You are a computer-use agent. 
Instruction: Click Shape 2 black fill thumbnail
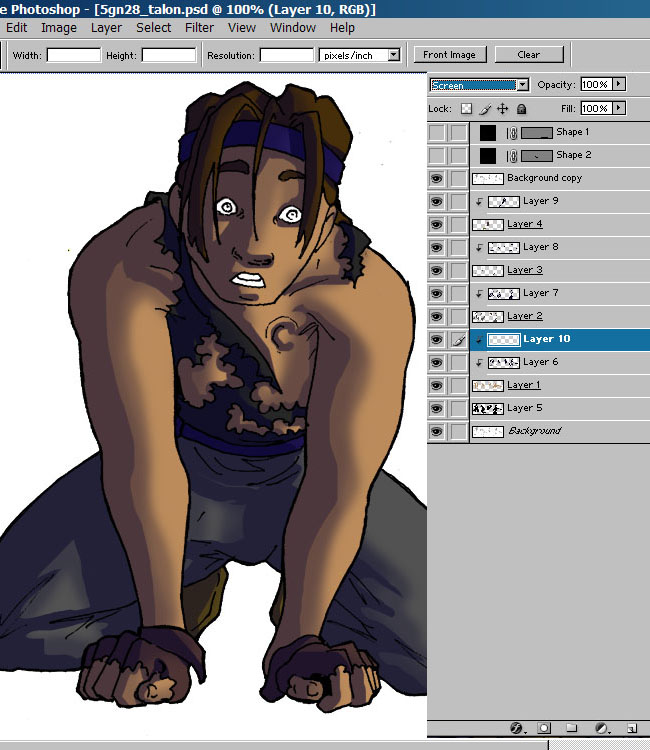coord(488,156)
